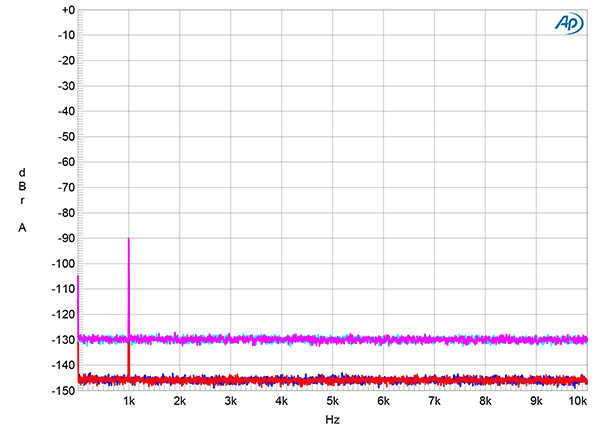Click the "-50" y-axis tick label
Image resolution: width=600 pixels, height=433 pixels.
(x=66, y=137)
